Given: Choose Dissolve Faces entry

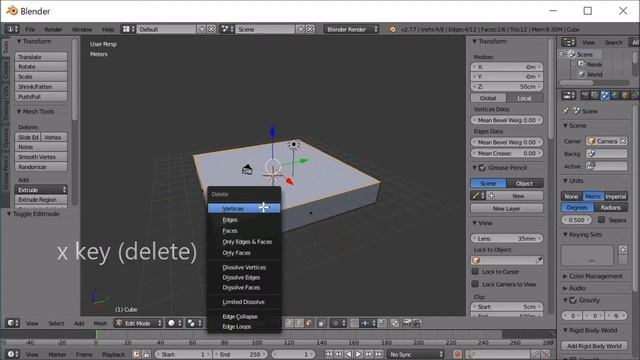Looking at the screenshot, I should click(x=244, y=287).
